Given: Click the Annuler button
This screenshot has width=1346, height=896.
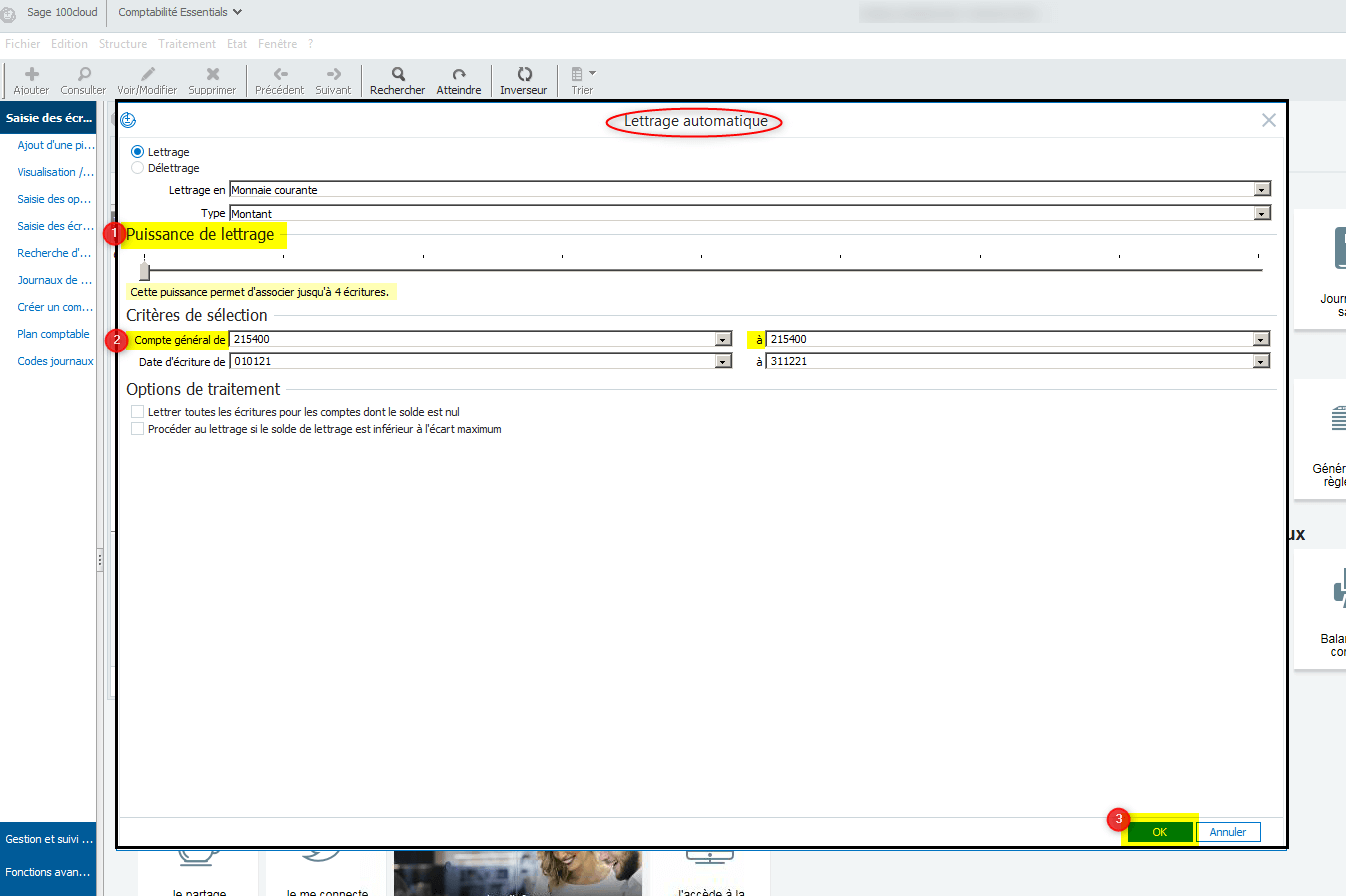Looking at the screenshot, I should 1228,832.
